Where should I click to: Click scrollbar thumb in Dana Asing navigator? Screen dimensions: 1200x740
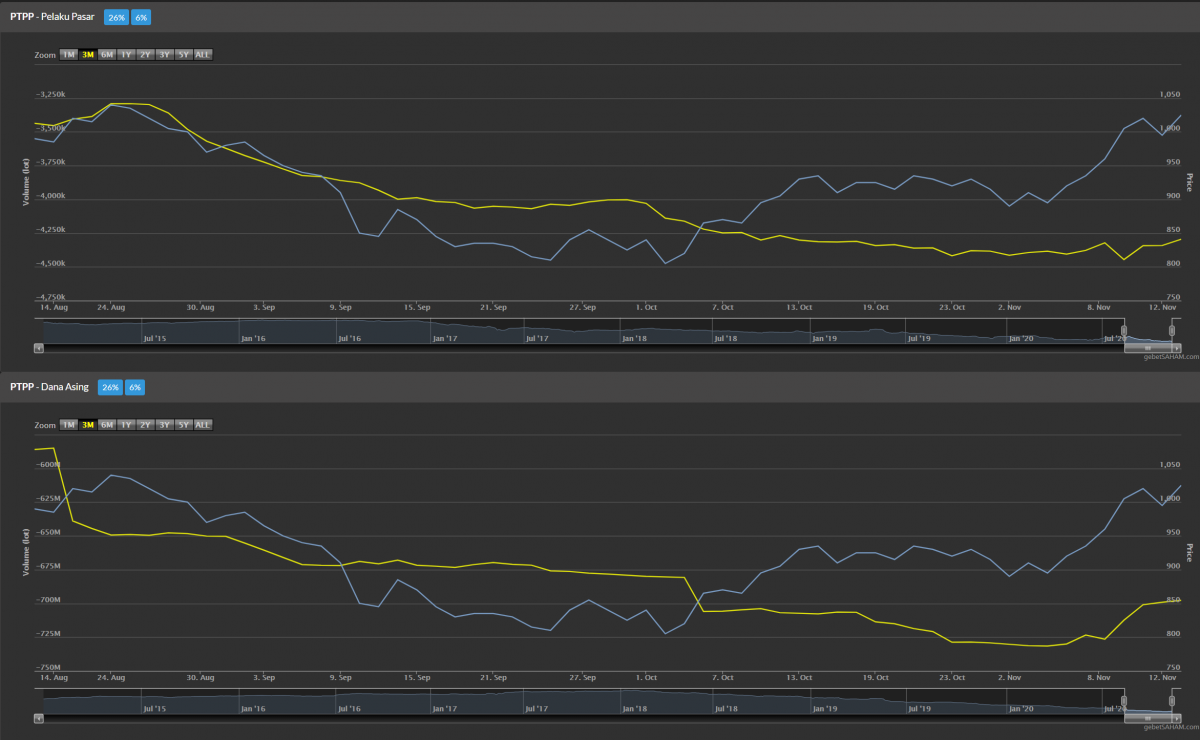(1148, 718)
